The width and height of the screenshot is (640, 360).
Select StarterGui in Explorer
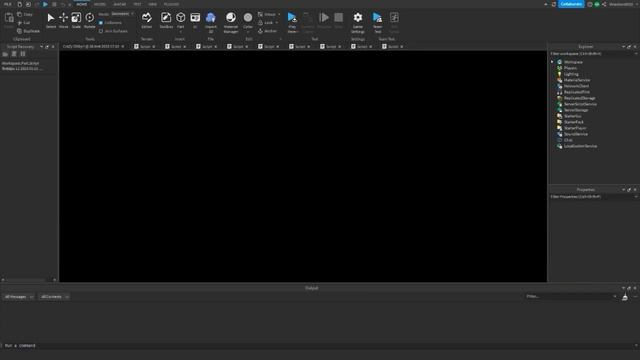[x=572, y=116]
